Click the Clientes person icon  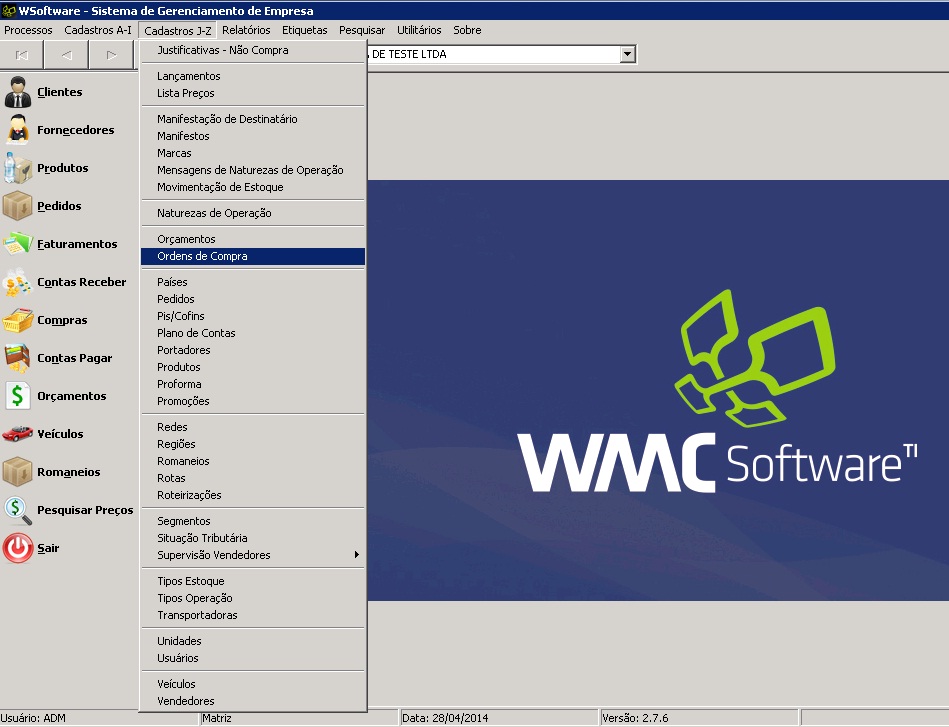[17, 92]
